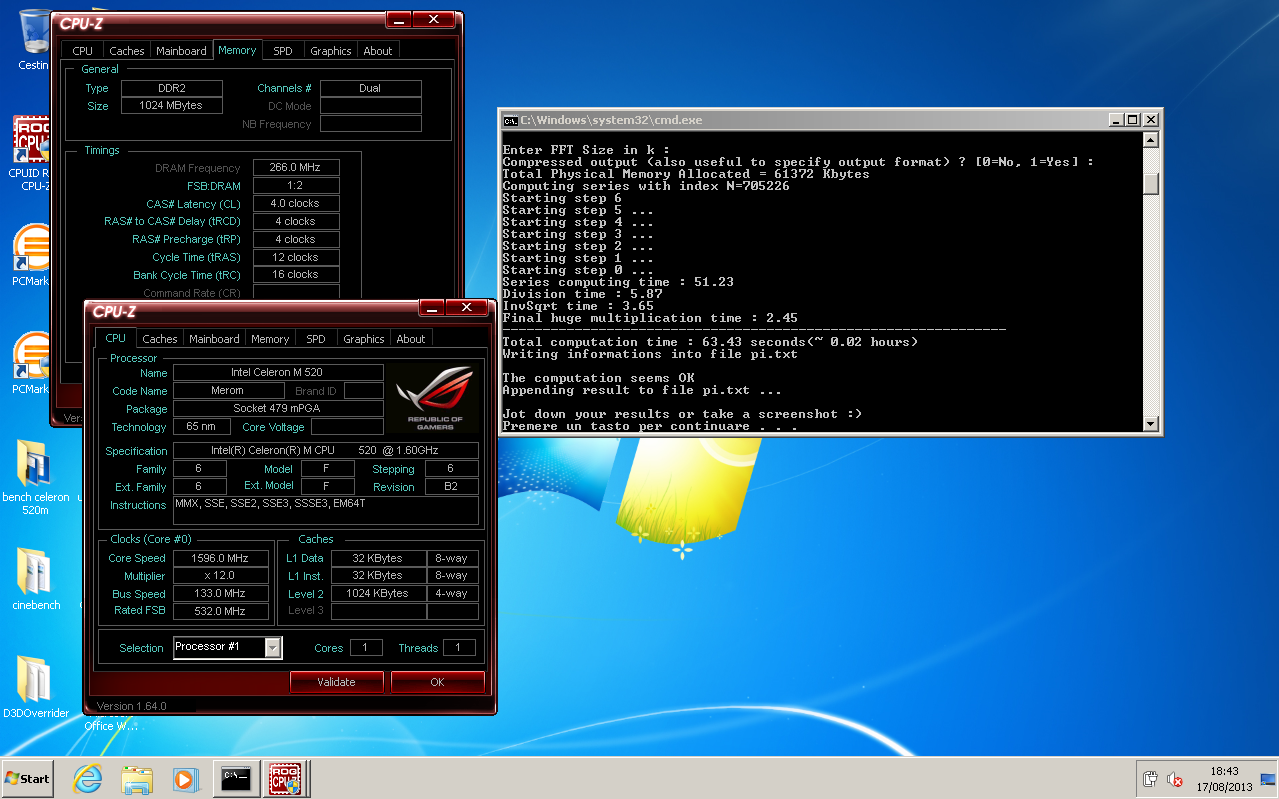Expand the Processor #1 selection dropdown

(x=272, y=648)
